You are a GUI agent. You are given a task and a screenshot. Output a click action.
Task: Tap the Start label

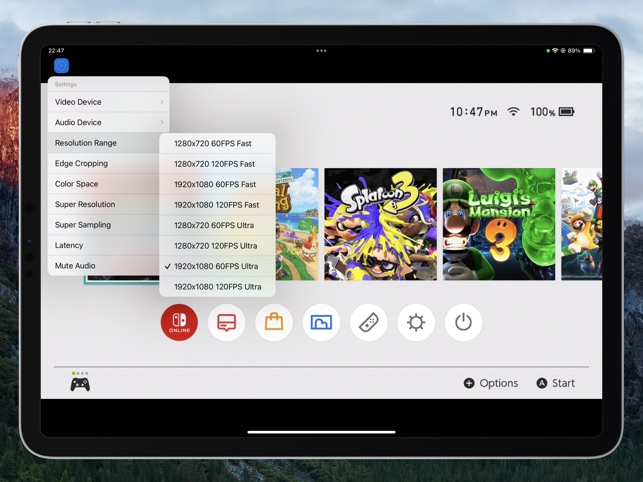coord(563,383)
